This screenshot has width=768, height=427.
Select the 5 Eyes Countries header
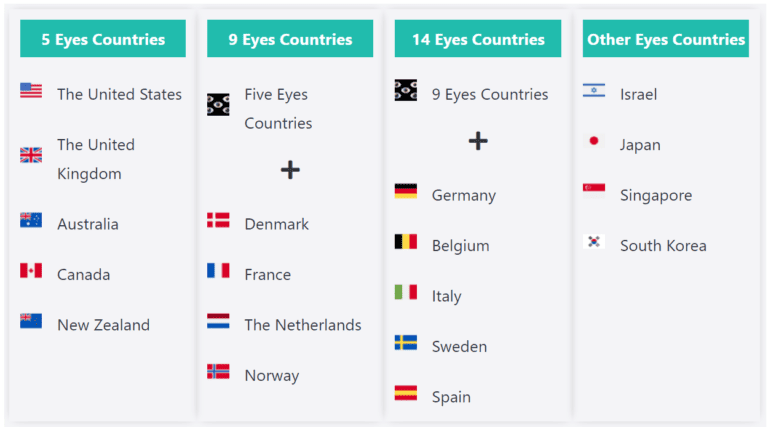(x=103, y=40)
